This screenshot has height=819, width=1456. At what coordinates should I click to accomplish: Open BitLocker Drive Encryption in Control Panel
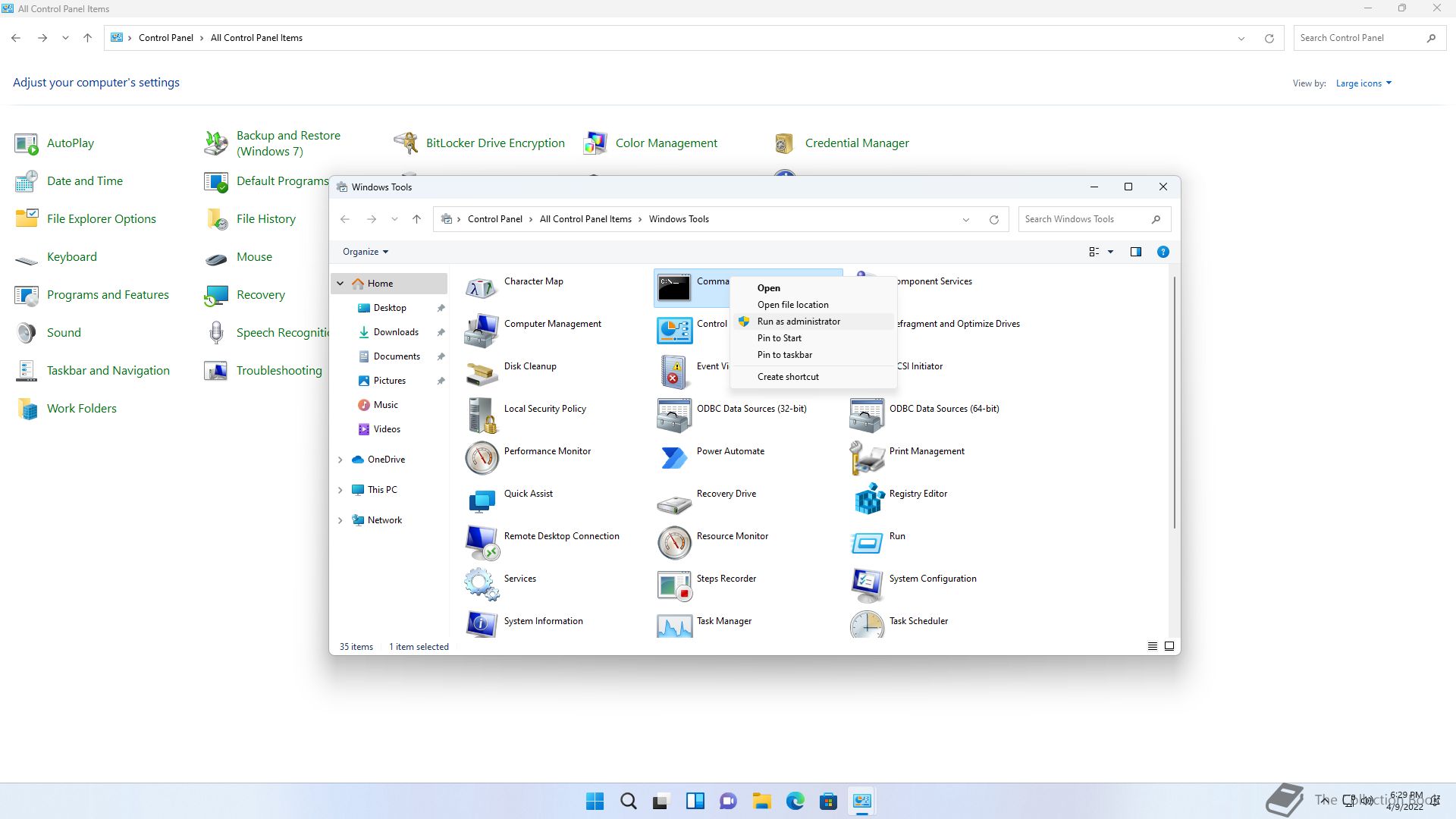[480, 143]
